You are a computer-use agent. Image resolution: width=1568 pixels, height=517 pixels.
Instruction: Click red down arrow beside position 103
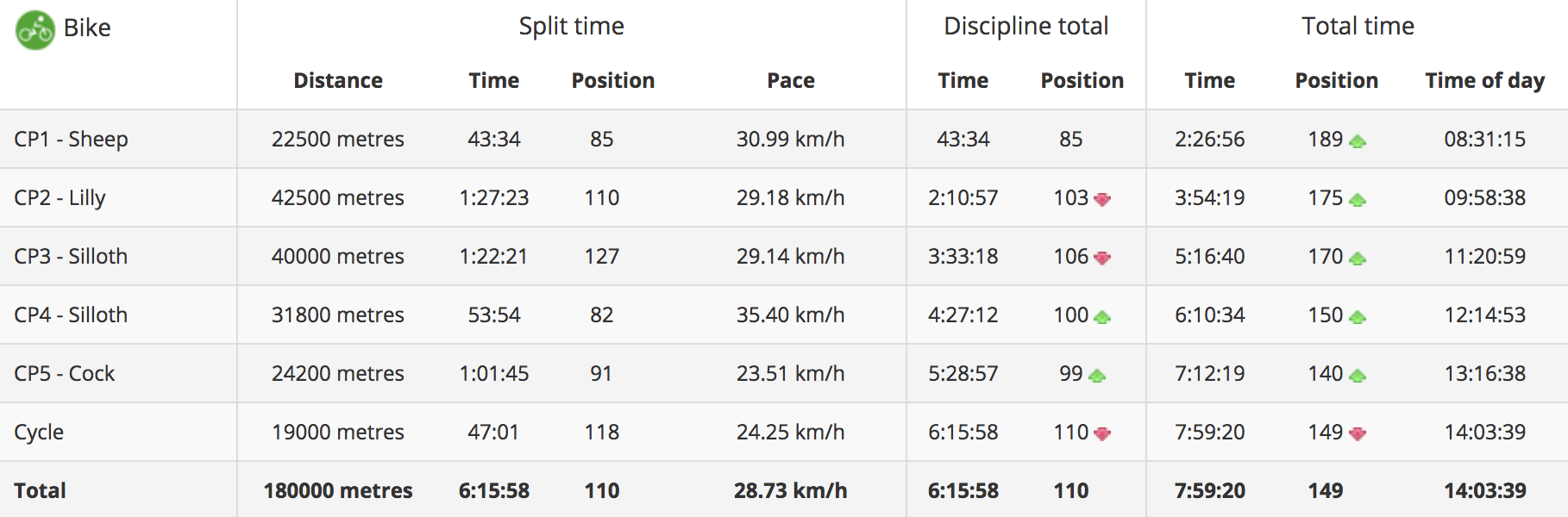1102,200
